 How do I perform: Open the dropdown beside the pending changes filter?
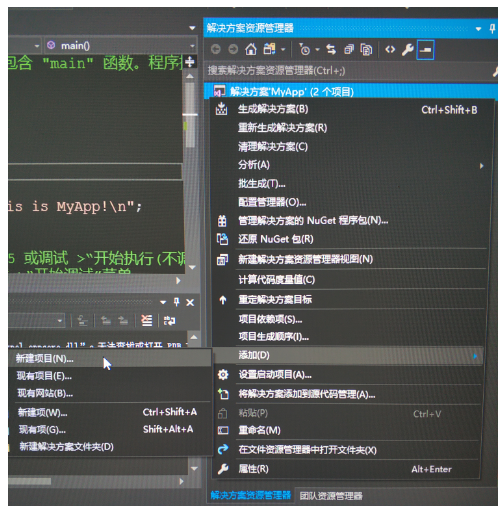point(317,50)
